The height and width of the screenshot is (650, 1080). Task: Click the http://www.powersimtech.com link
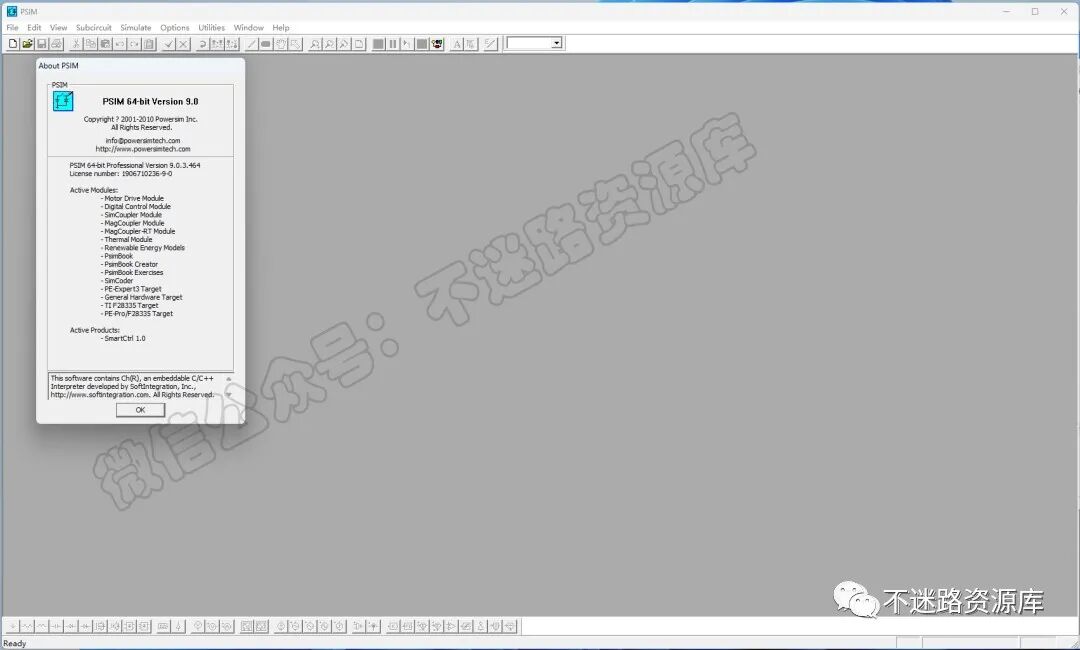point(143,149)
